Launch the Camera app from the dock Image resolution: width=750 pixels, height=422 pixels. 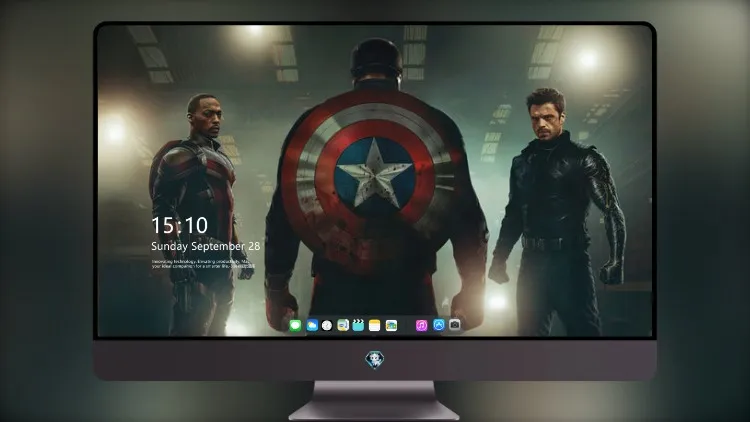tap(455, 325)
